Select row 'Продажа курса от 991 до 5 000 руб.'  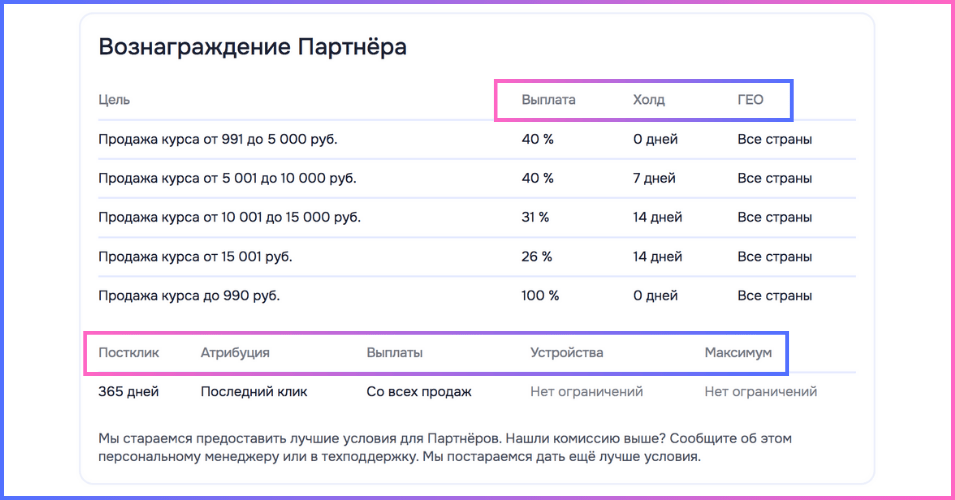[477, 139]
